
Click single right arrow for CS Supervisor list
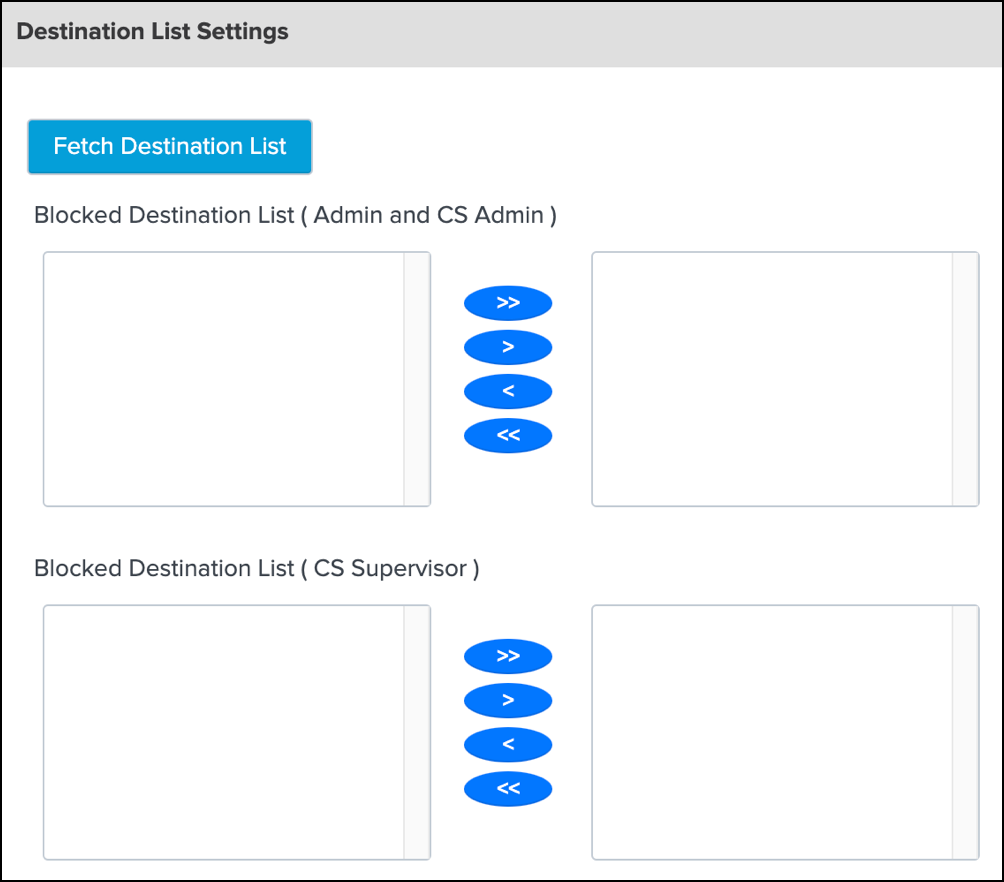508,700
